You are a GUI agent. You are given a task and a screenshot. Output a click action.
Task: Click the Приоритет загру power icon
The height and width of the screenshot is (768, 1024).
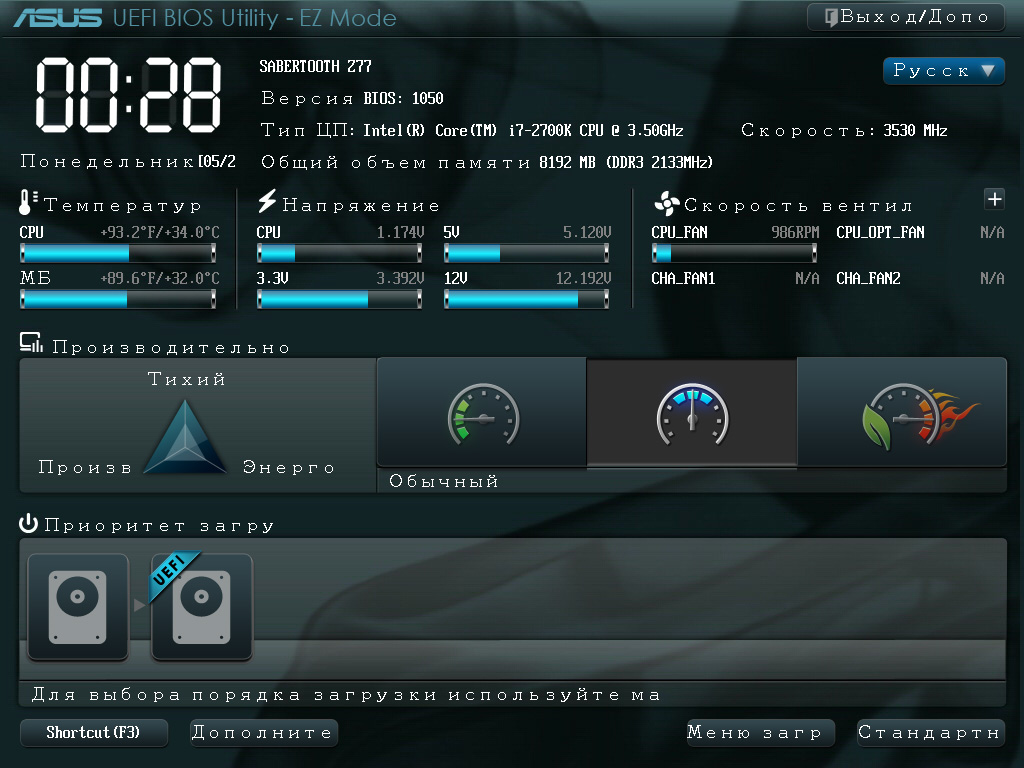tap(28, 524)
